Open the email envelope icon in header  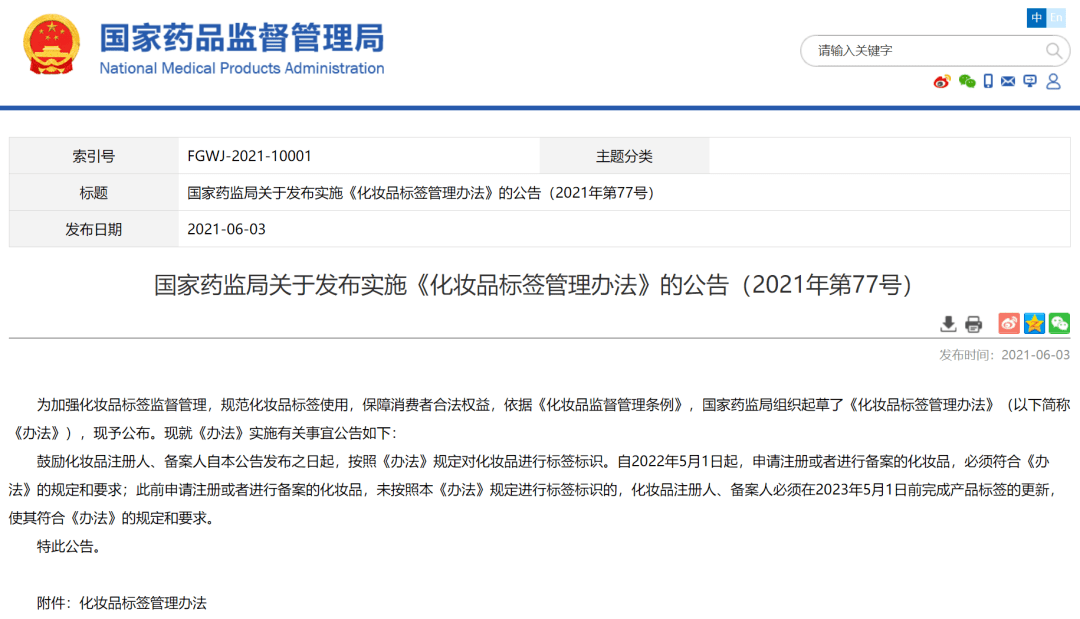tap(1008, 81)
